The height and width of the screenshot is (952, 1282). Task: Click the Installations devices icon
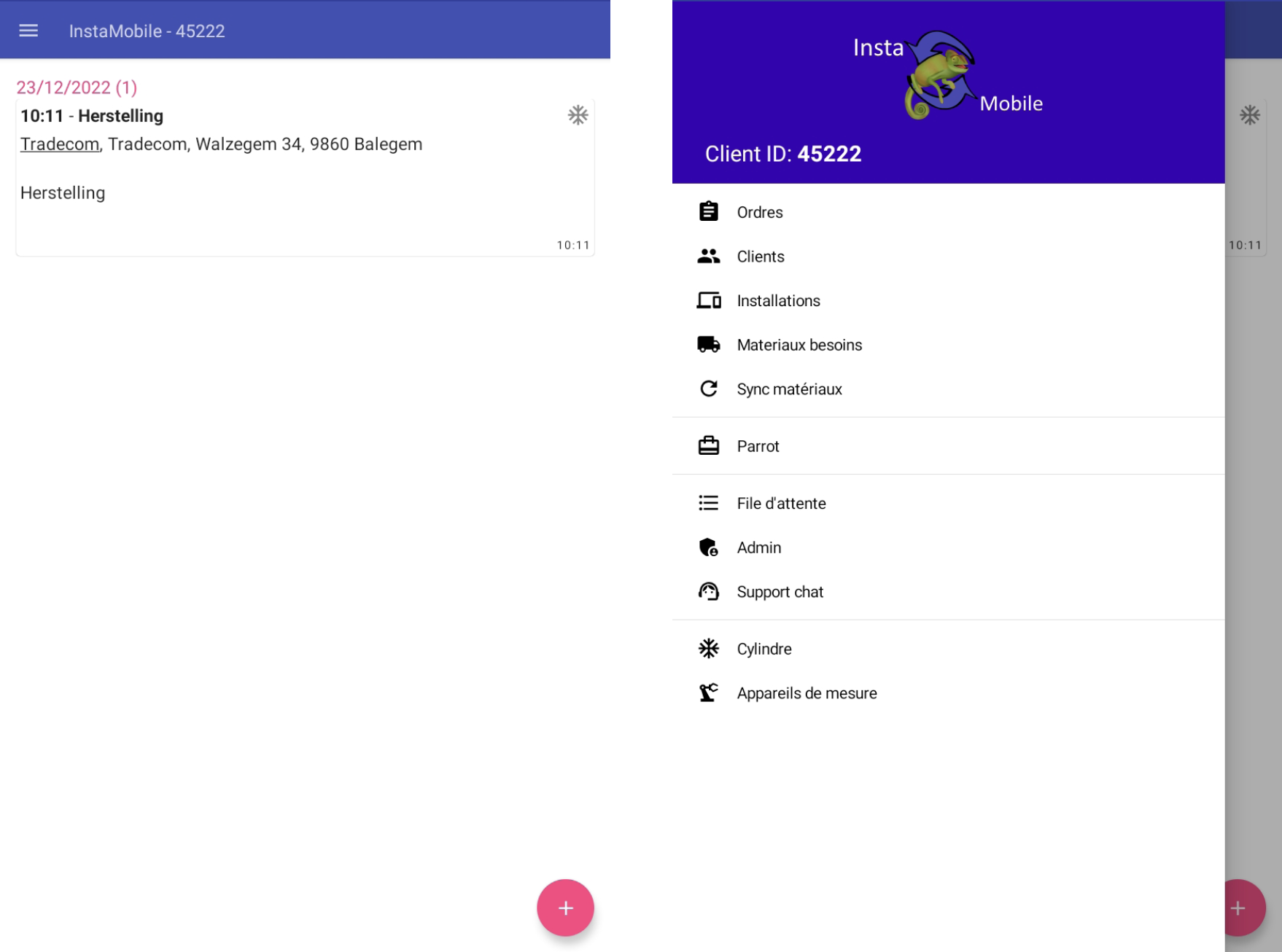tap(709, 300)
